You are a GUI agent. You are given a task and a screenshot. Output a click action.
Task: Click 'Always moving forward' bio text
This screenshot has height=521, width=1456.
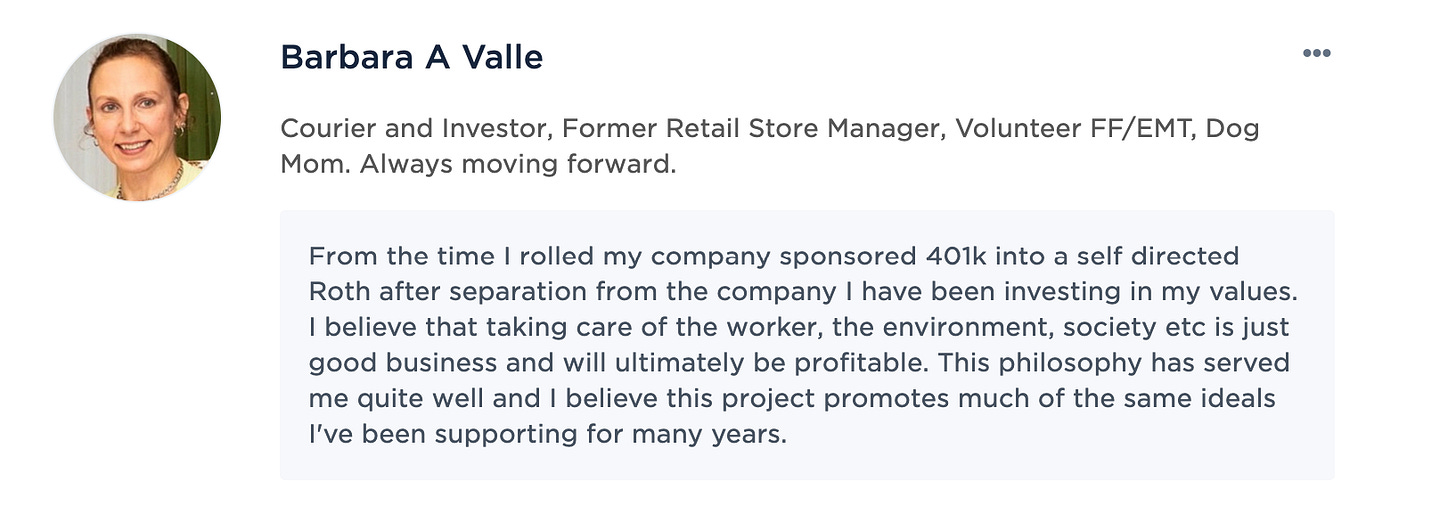(518, 164)
